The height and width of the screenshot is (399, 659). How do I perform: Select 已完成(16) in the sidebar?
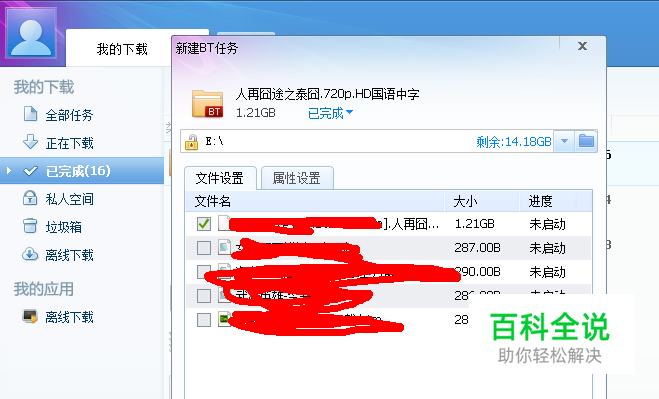point(82,171)
